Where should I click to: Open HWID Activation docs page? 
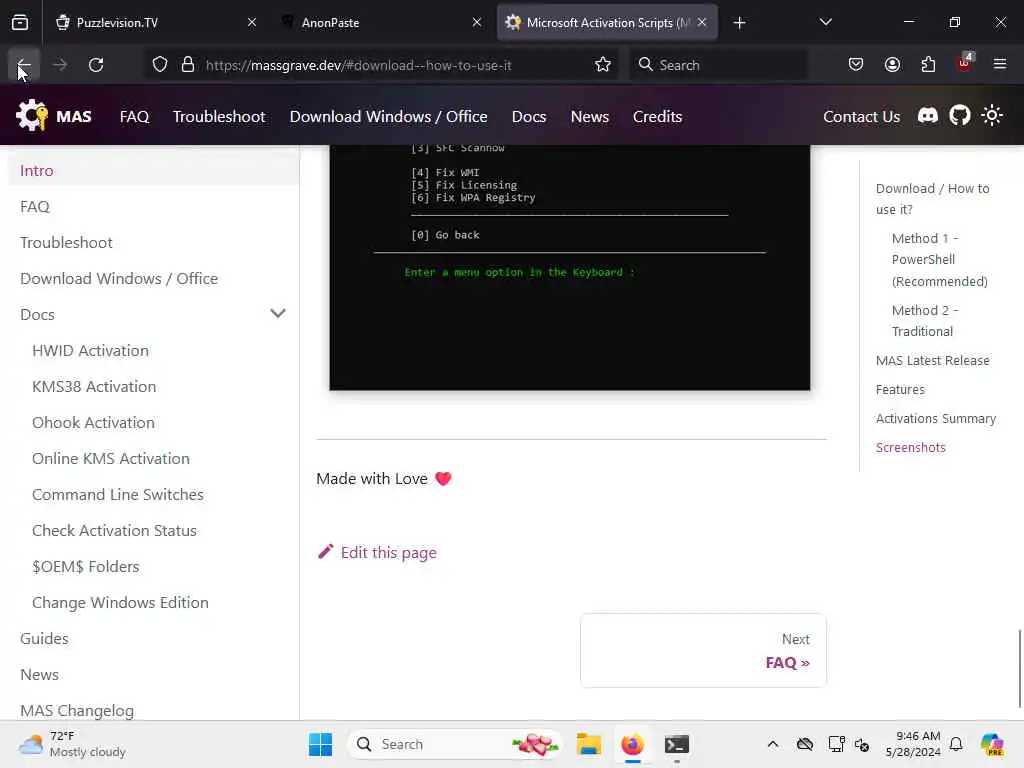point(90,351)
